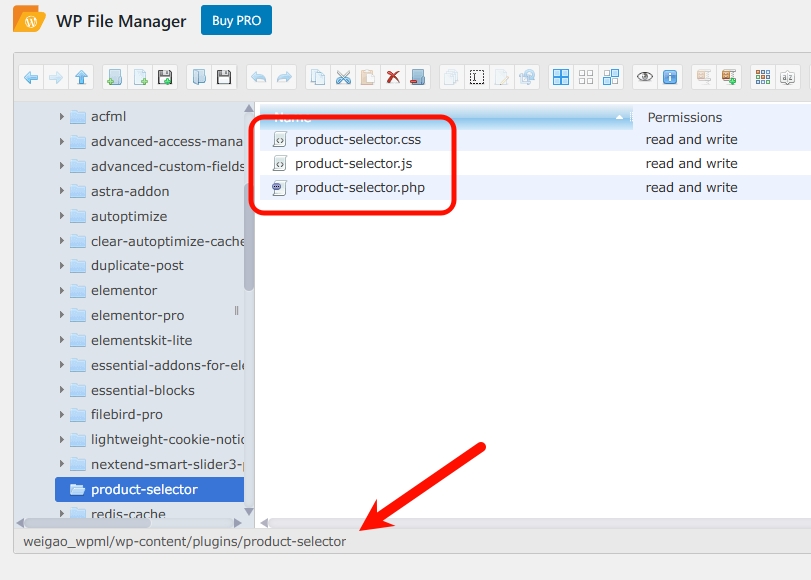Go up to the parent folder
Viewport: 811px width, 580px height.
[x=81, y=78]
